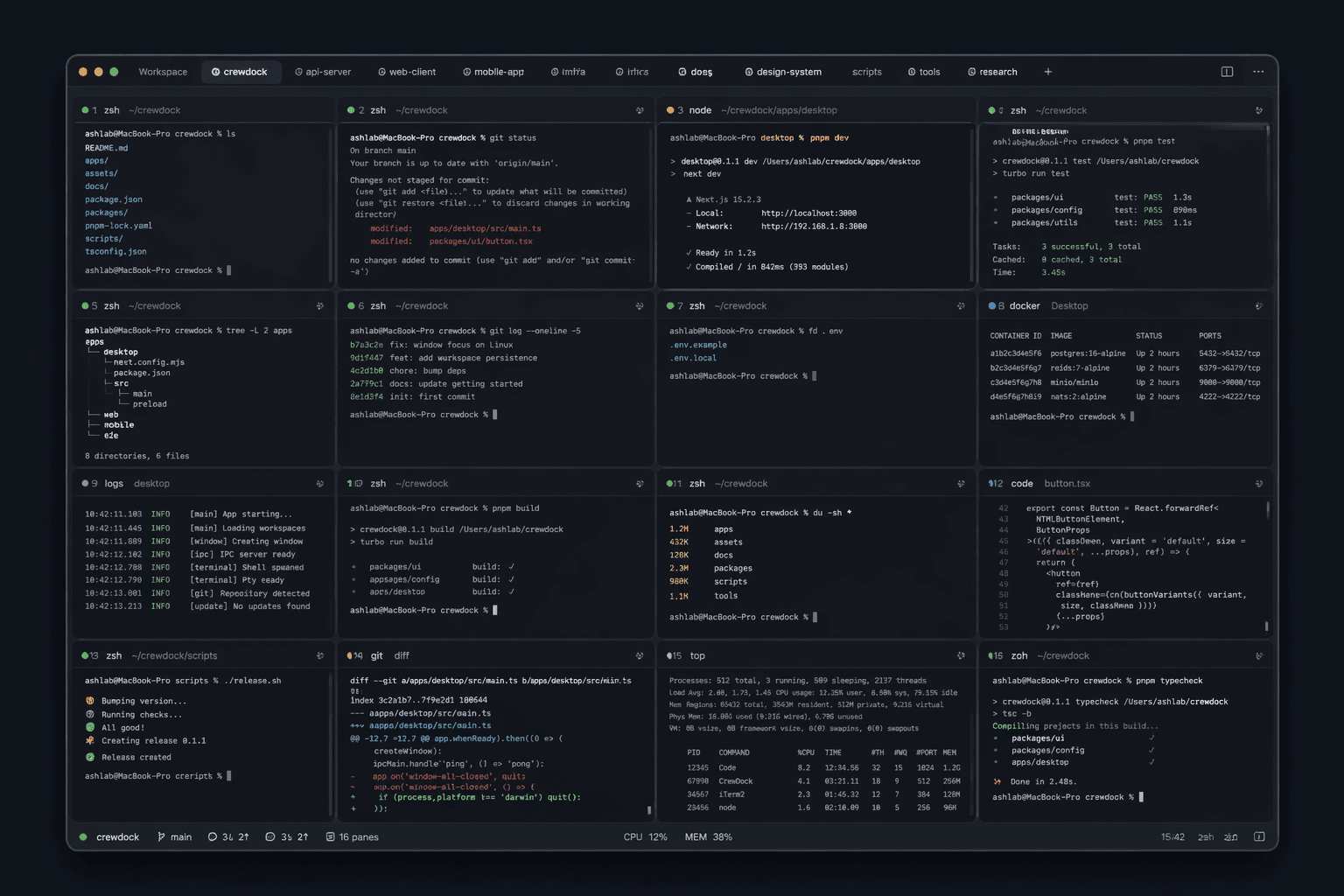Click the postgres:16-alpine container row
Image resolution: width=1344 pixels, height=896 pixels.
pyautogui.click(x=1124, y=353)
